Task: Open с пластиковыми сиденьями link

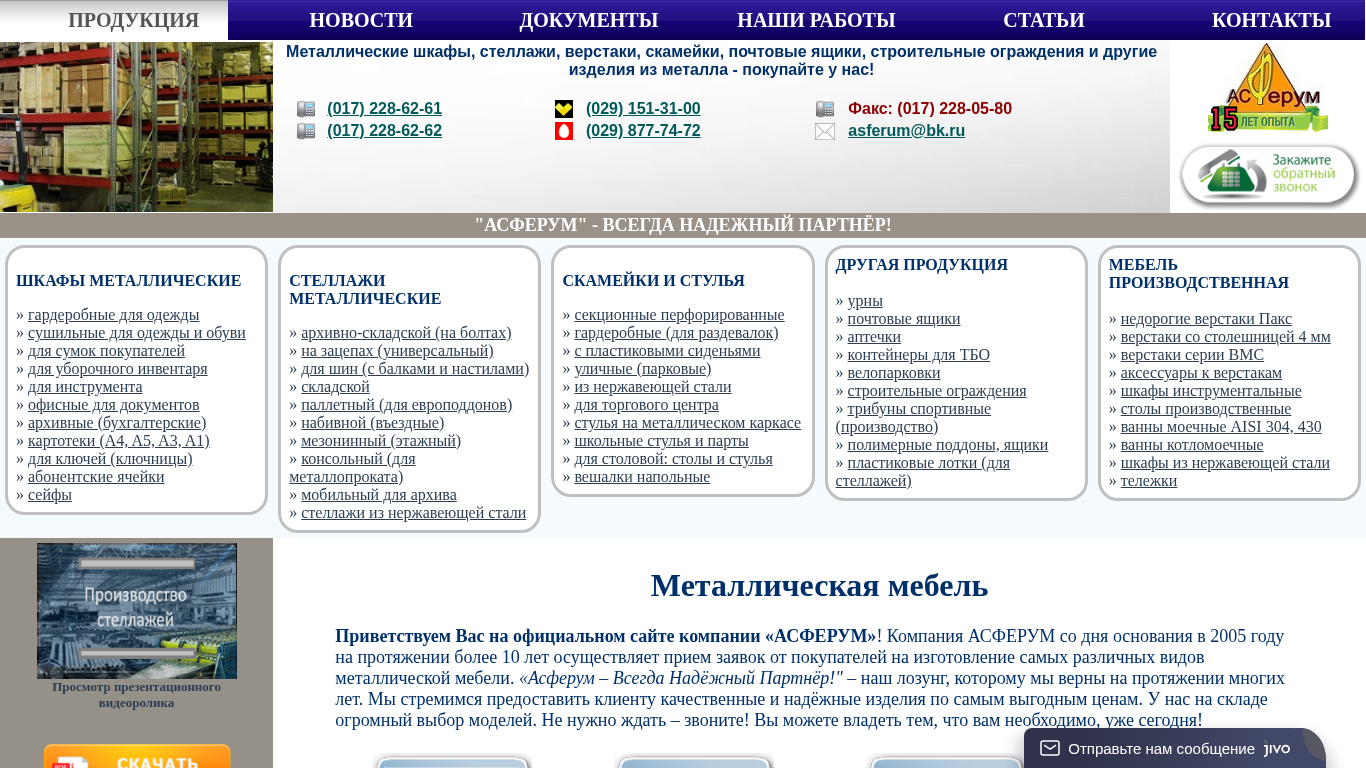Action: click(667, 351)
